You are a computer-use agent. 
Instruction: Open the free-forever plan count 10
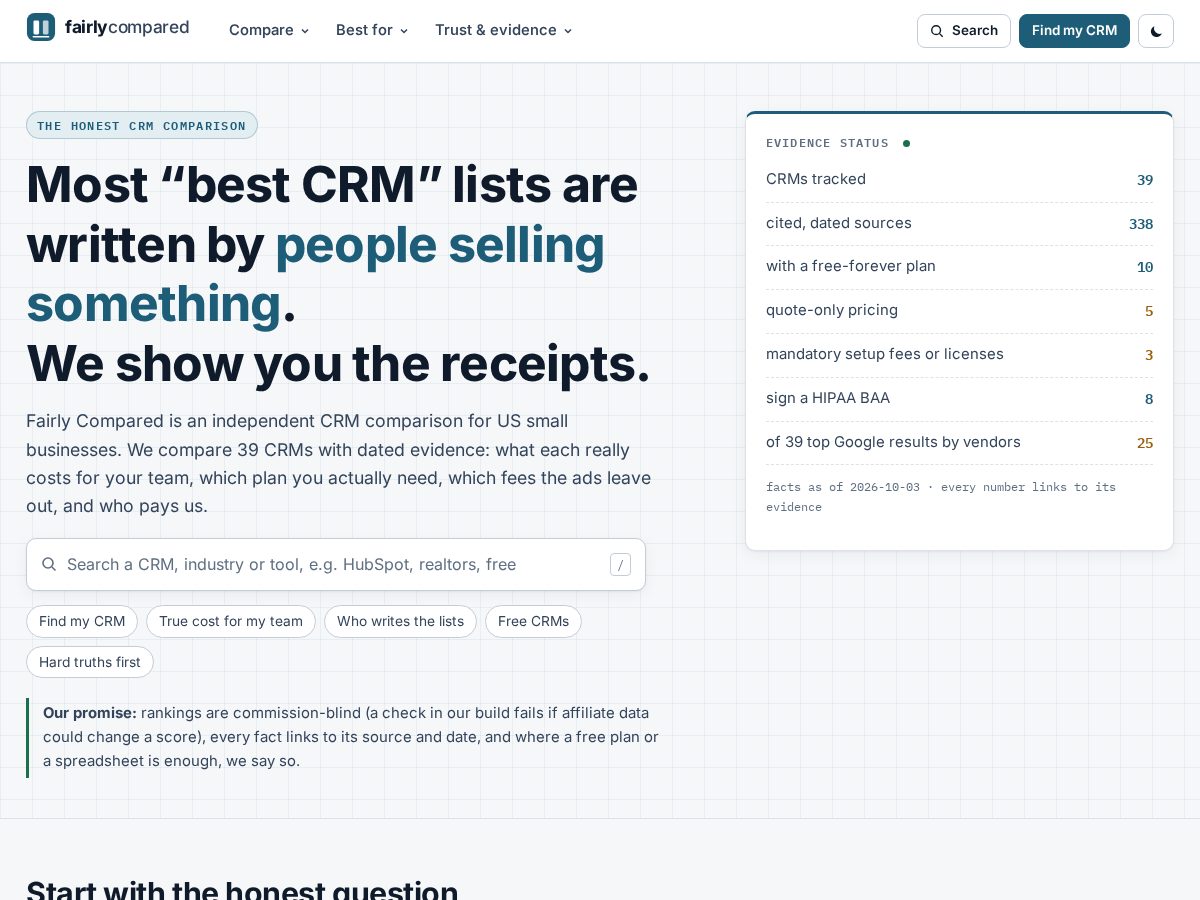coord(1145,267)
